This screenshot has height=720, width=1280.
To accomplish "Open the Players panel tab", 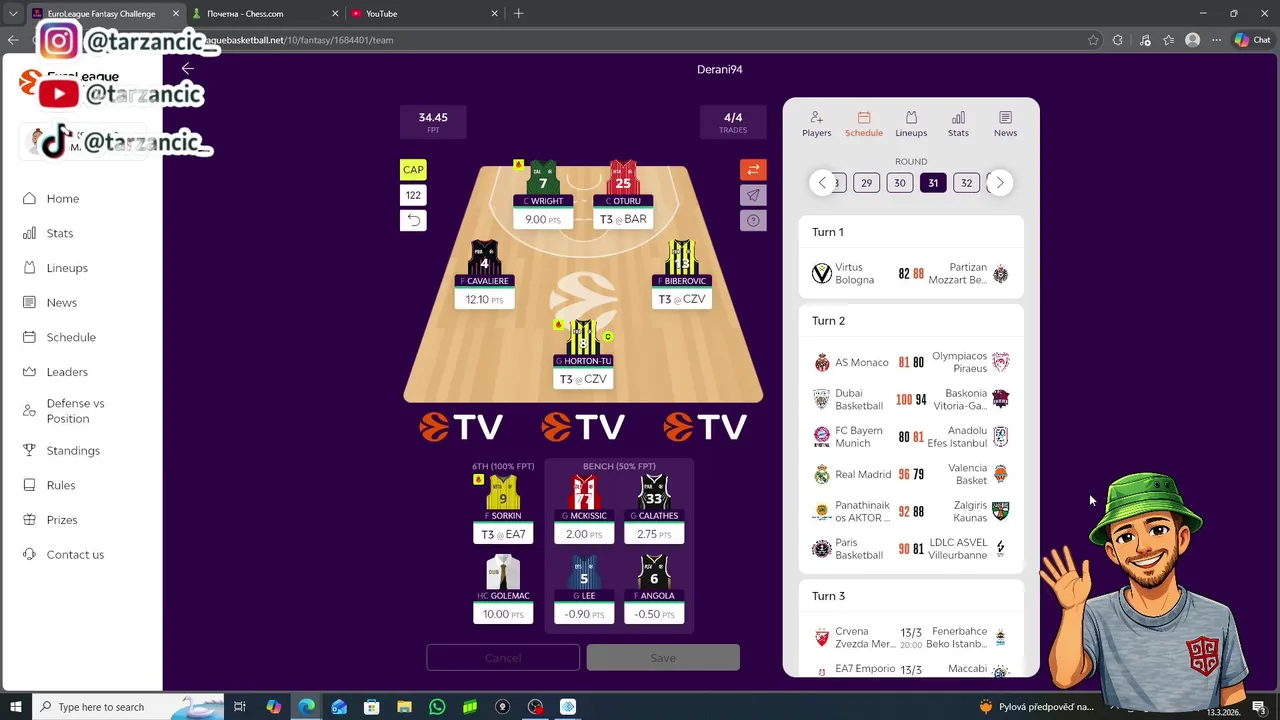I will click(816, 124).
